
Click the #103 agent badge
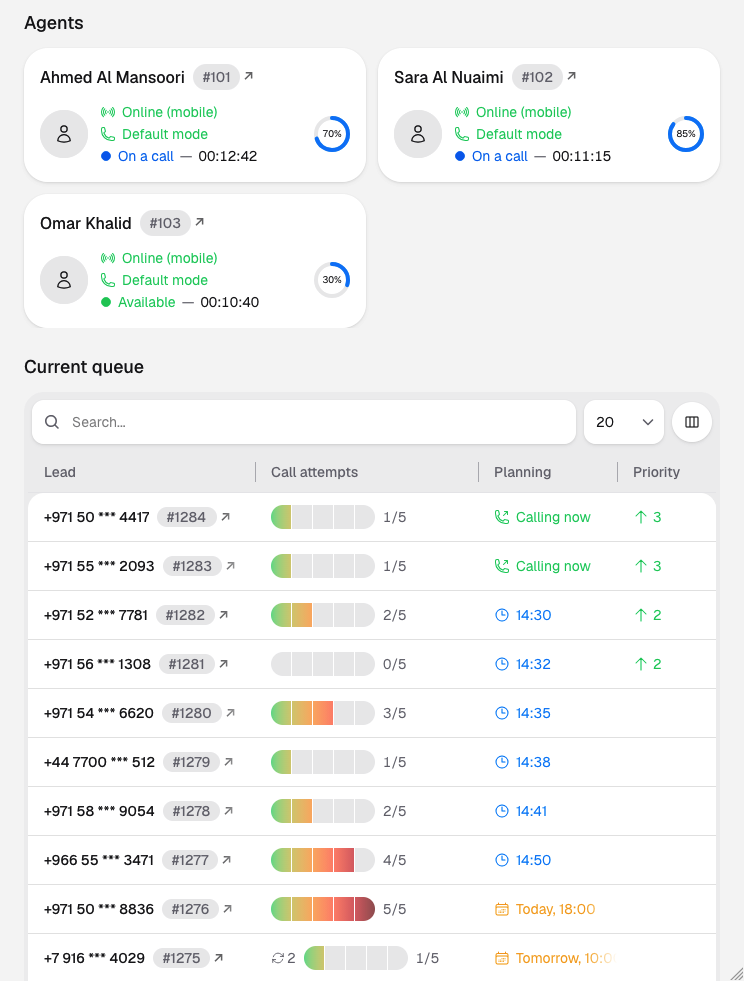point(165,223)
